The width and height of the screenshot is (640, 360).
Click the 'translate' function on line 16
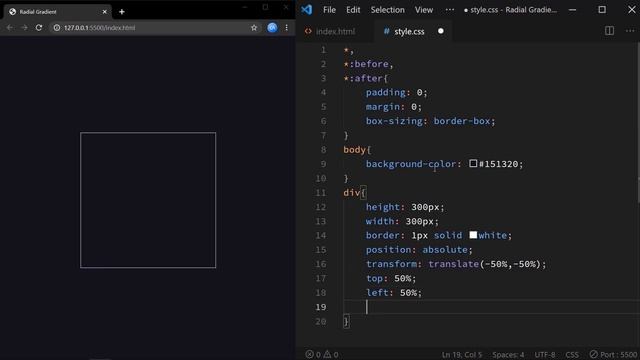[453, 264]
